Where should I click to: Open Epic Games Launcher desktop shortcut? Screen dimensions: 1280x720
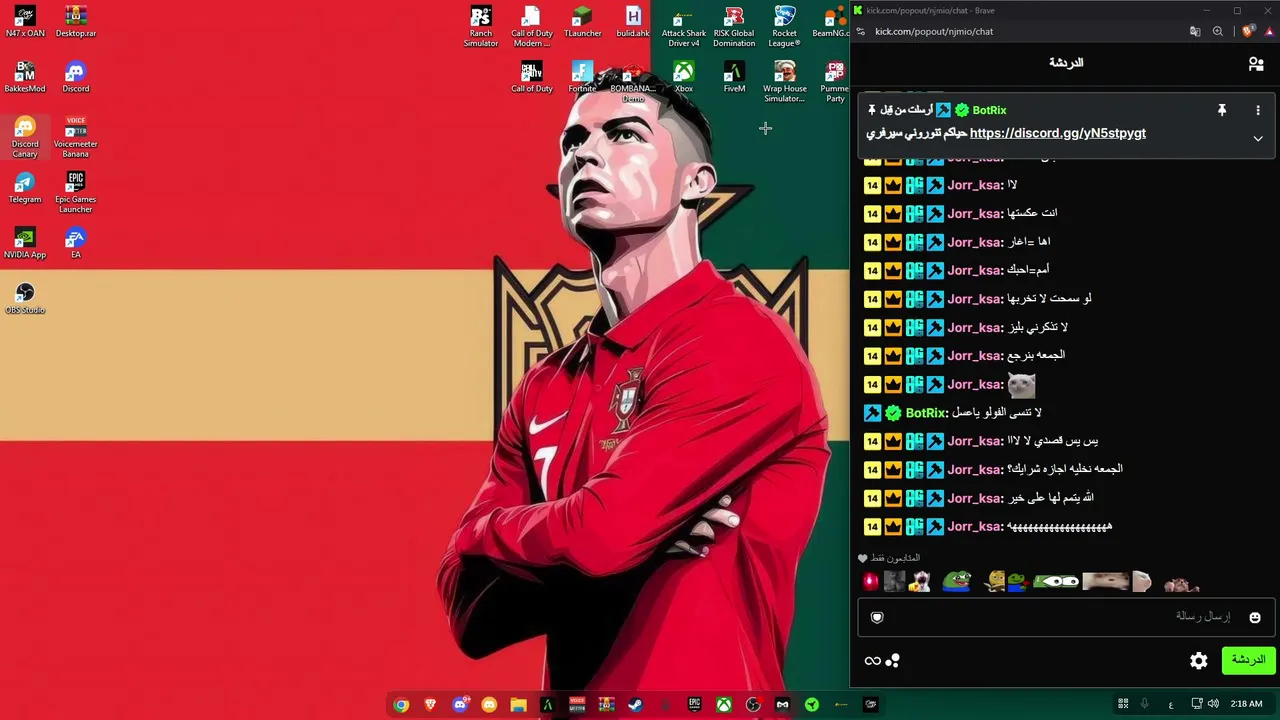[x=76, y=192]
